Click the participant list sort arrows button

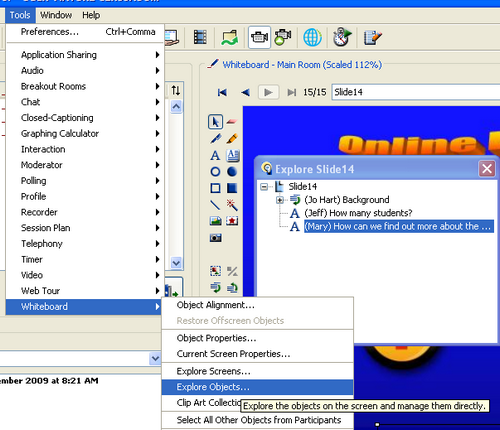(176, 90)
